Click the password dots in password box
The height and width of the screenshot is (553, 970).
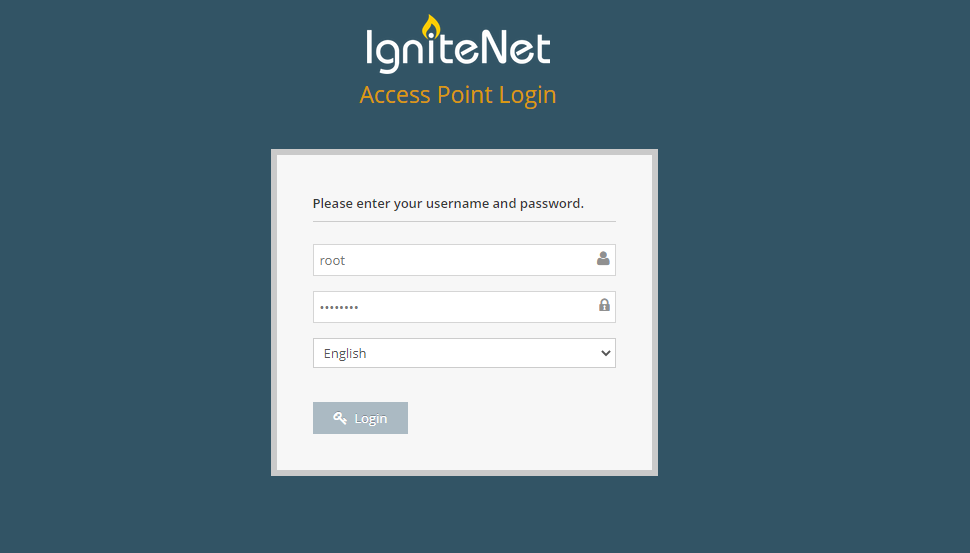pyautogui.click(x=339, y=307)
